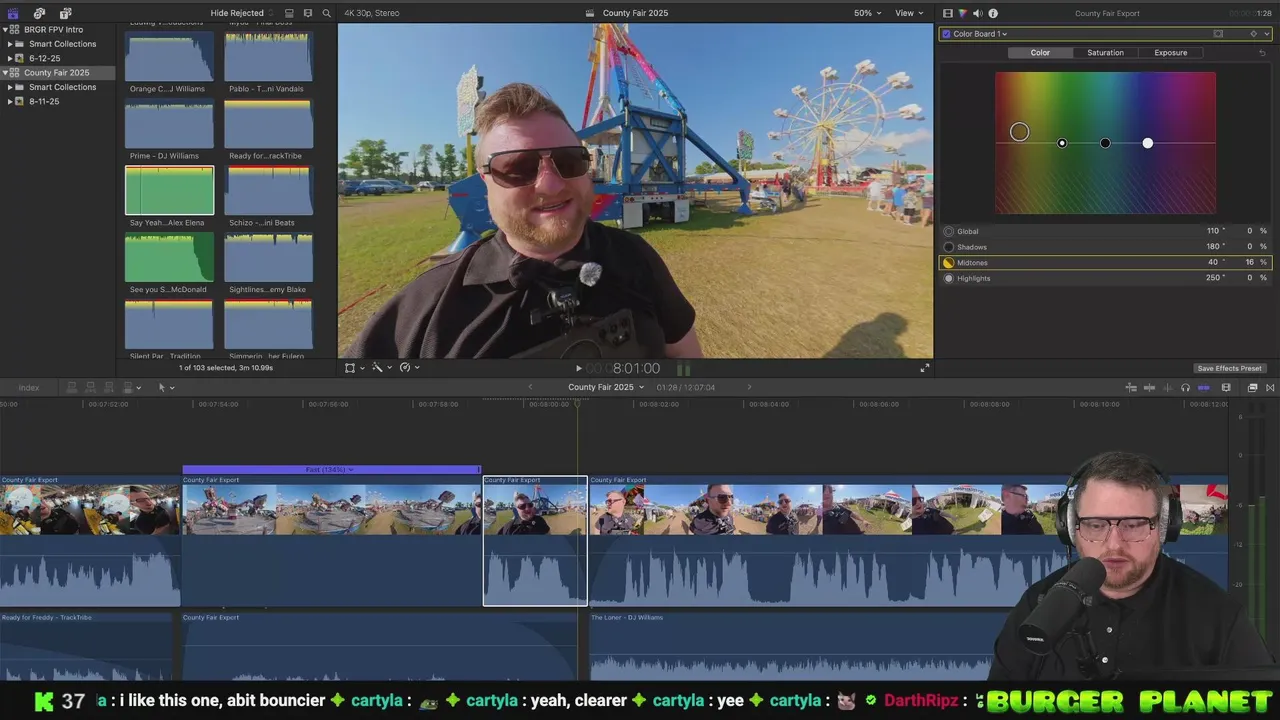
Task: Open the viewer View dropdown
Action: (x=909, y=13)
